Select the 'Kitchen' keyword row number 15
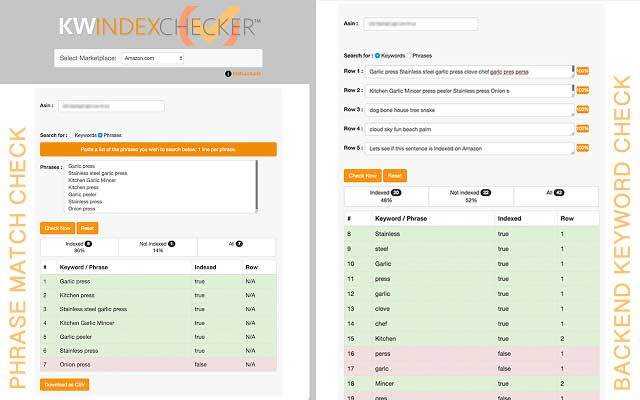Viewport: 640px width, 400px height. pos(472,339)
